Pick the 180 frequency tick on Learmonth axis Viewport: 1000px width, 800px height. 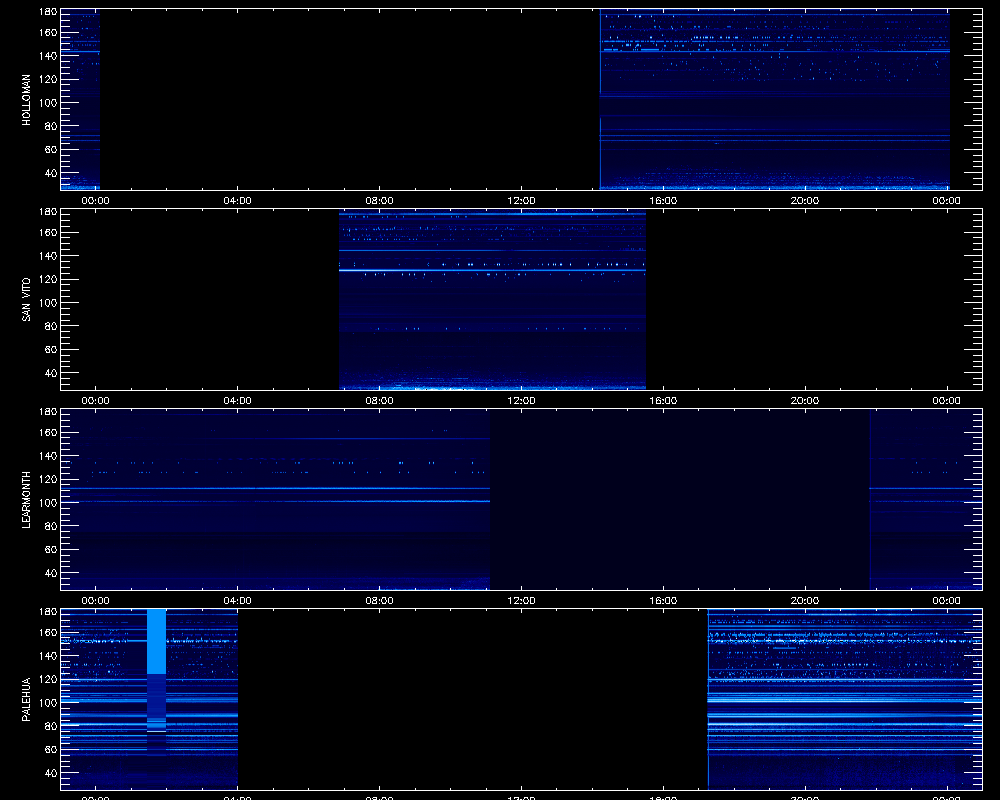click(48, 411)
